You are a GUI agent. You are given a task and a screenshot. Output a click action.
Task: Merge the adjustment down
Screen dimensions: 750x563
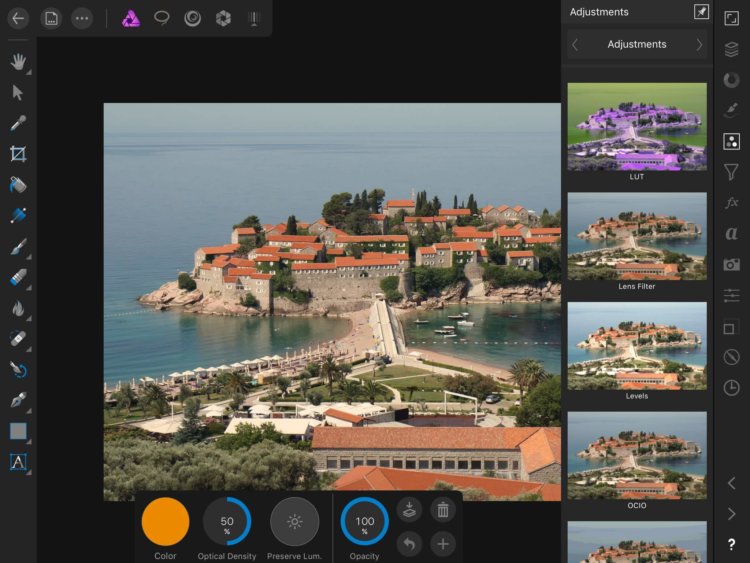[x=409, y=510]
